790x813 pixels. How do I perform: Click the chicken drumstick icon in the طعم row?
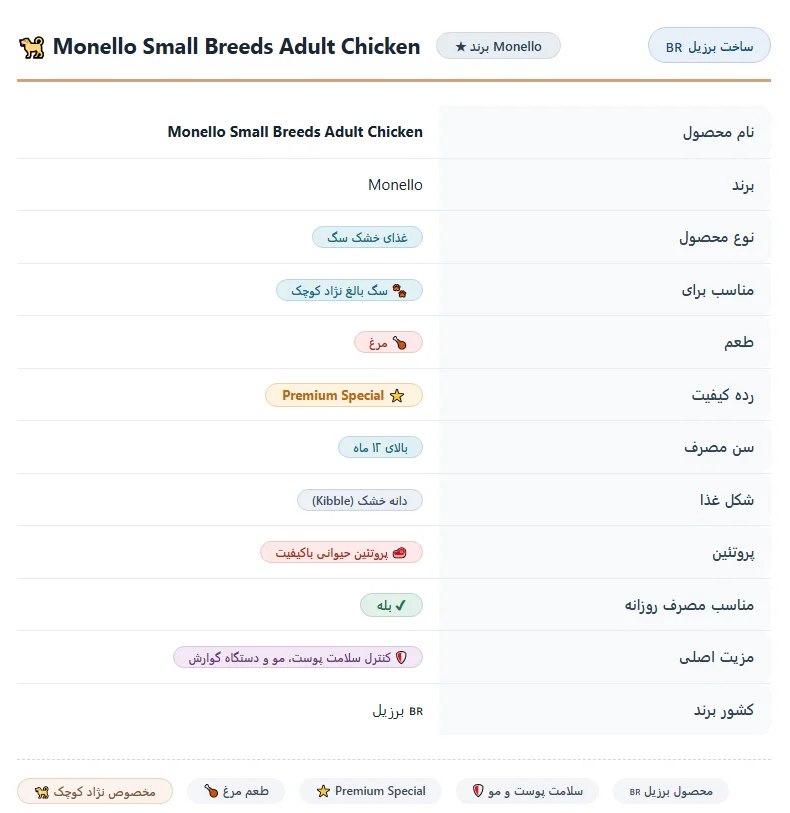point(399,343)
